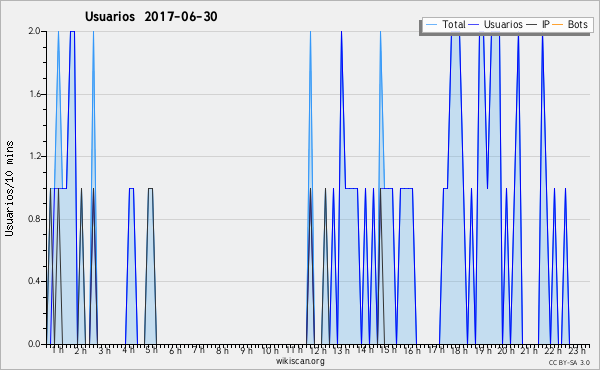Click the 11 h x-axis label
This screenshot has height=370, width=600.
[294, 350]
